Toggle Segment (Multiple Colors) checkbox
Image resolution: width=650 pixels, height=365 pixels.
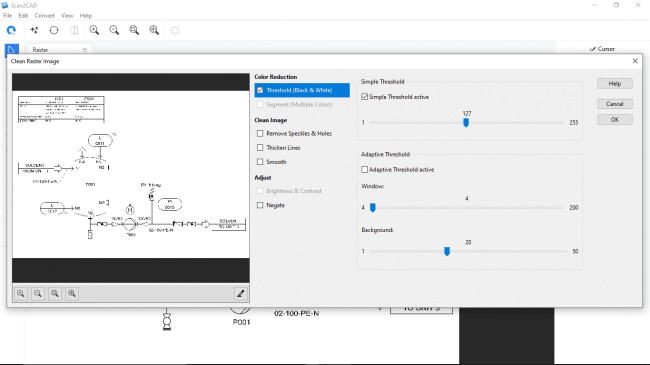click(260, 105)
